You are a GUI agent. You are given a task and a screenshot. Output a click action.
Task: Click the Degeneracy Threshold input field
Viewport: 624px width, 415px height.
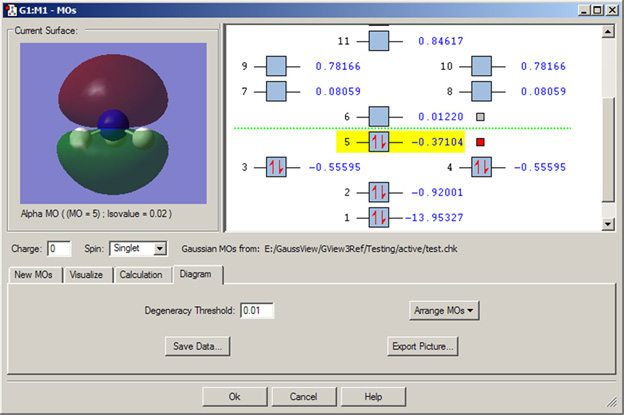[x=257, y=310]
